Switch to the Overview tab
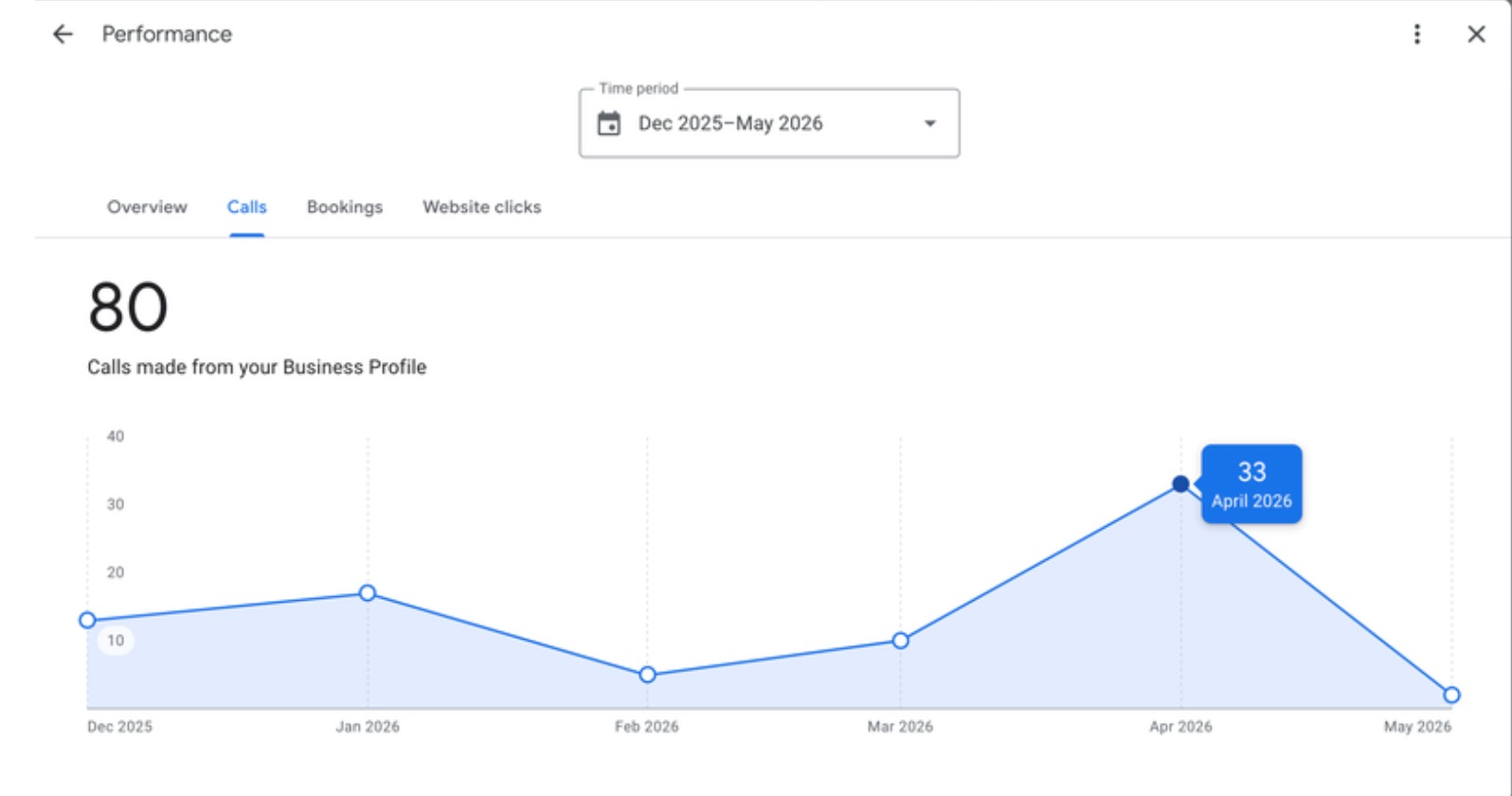This screenshot has width=1512, height=796. pos(147,207)
